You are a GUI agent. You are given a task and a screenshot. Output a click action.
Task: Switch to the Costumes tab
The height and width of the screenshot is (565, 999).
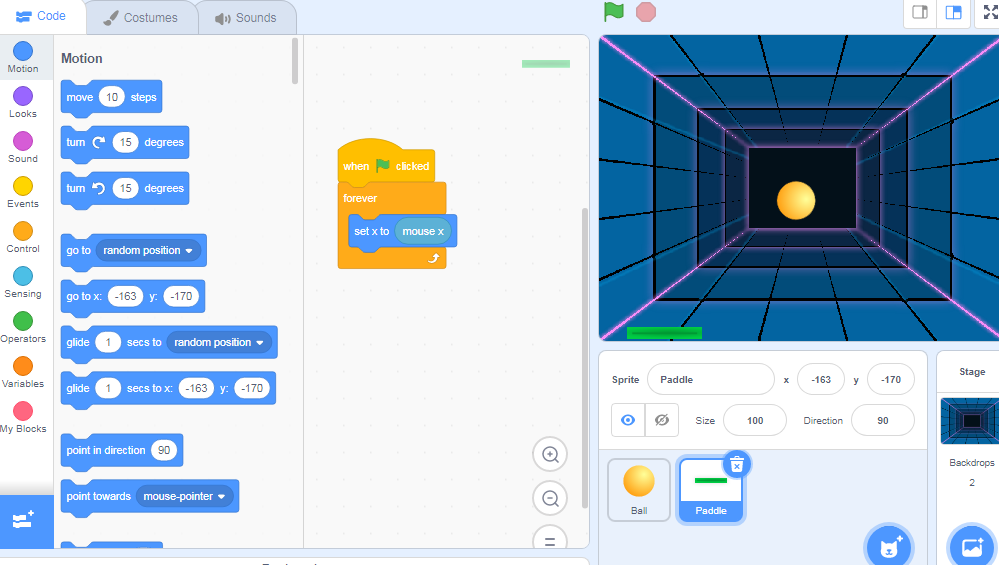[140, 18]
